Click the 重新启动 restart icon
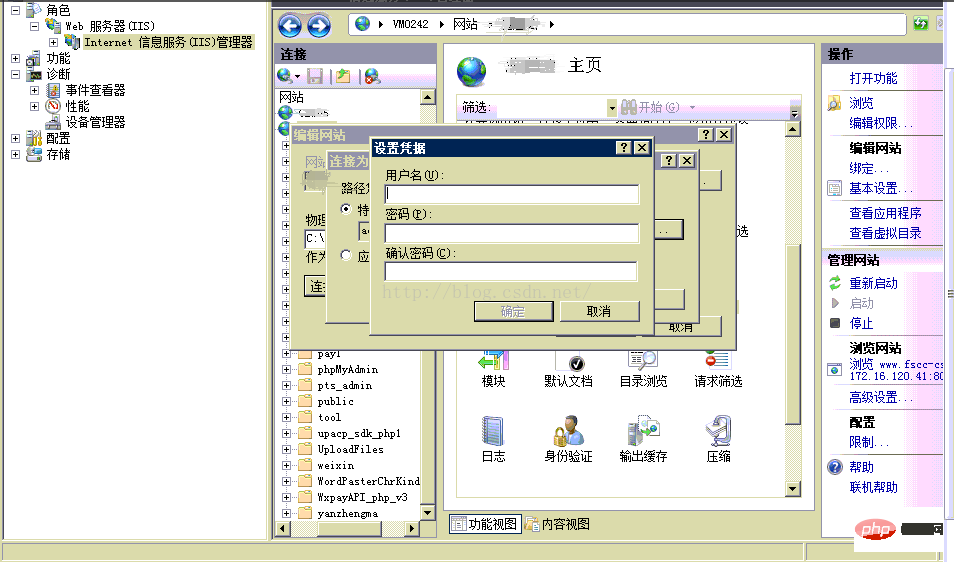 click(x=835, y=283)
